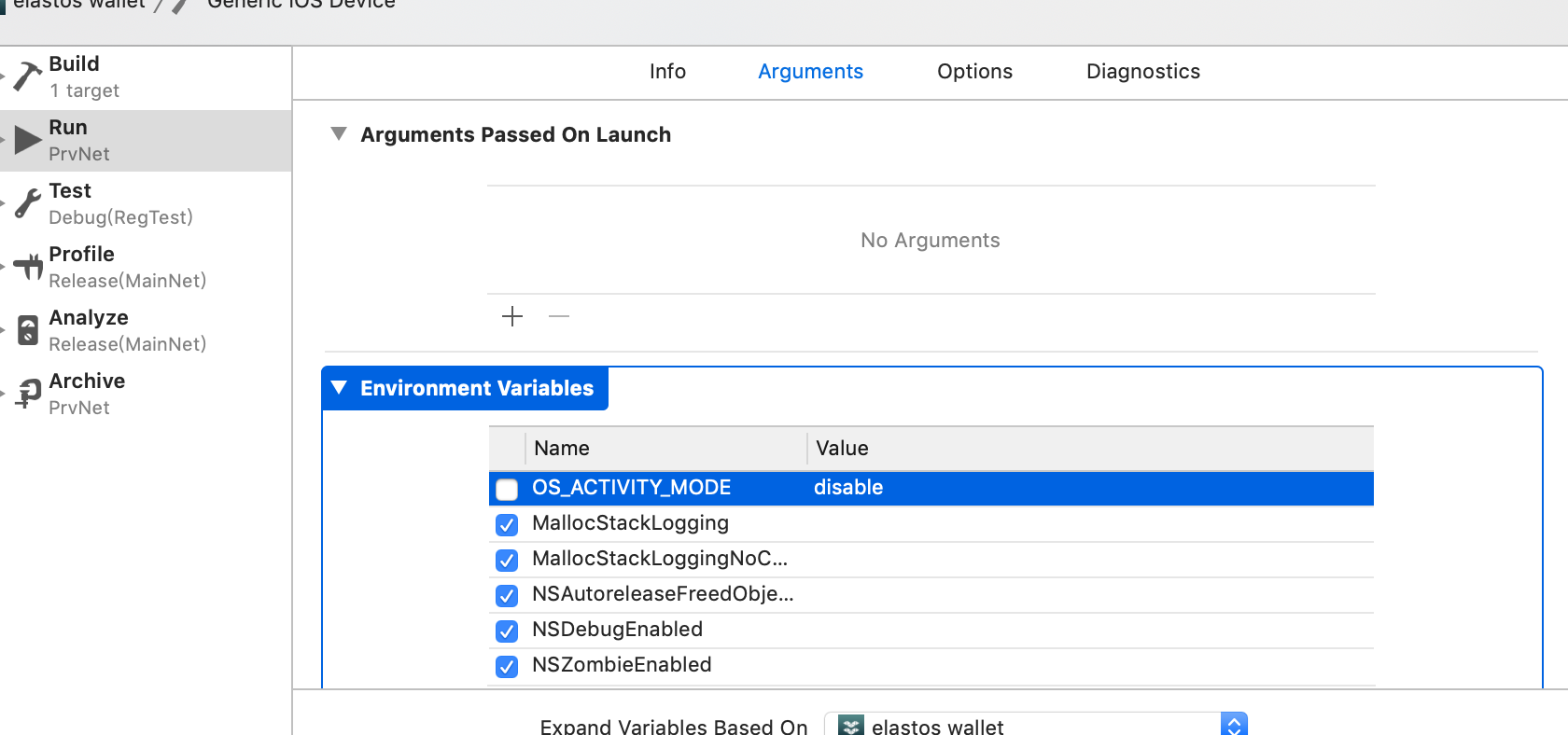Expand the Build action disclosure arrow

click(x=3, y=78)
